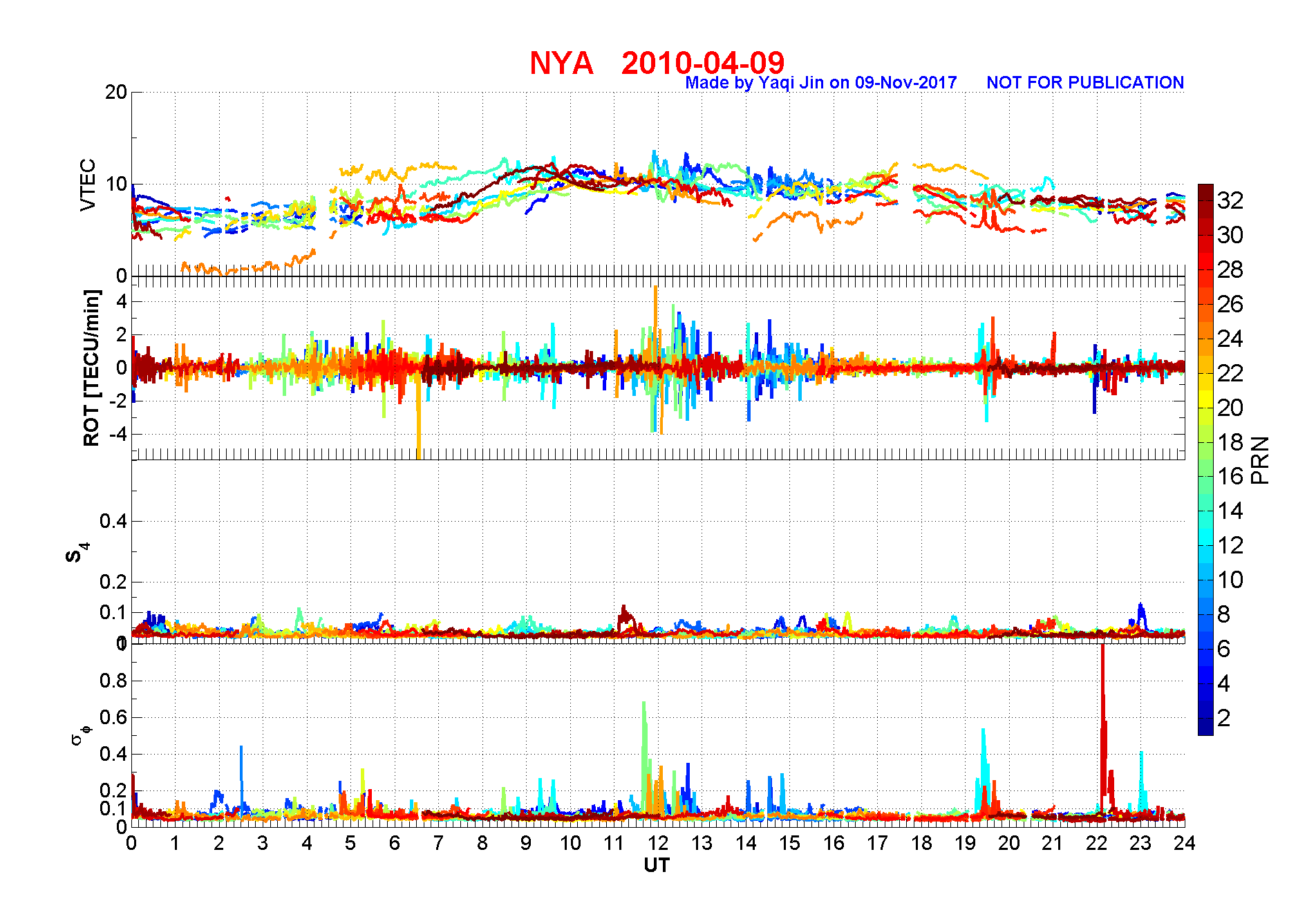
Task: Click the UT axis tick label "18"
Action: (x=921, y=843)
